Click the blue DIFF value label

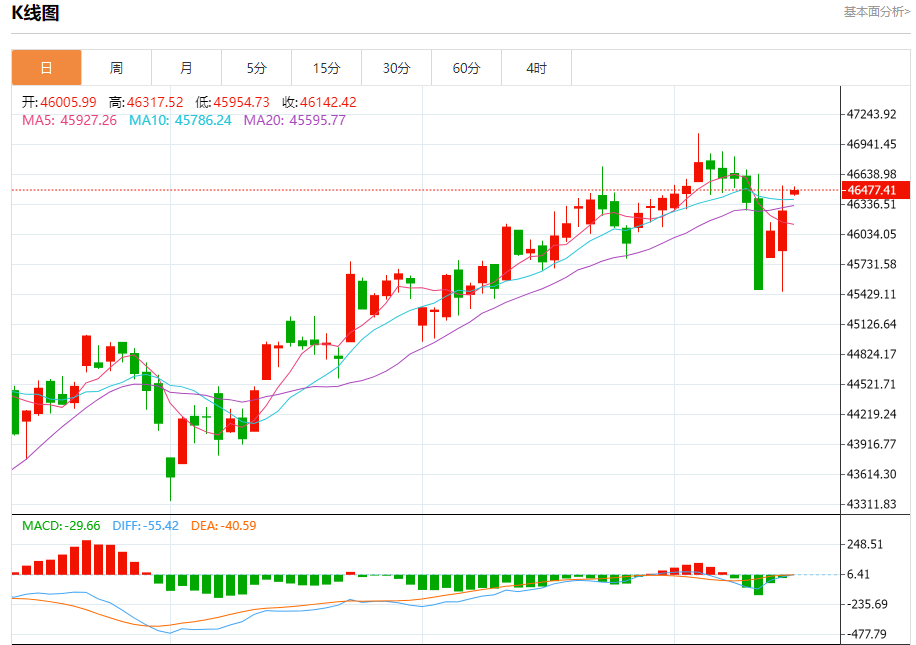[143, 525]
